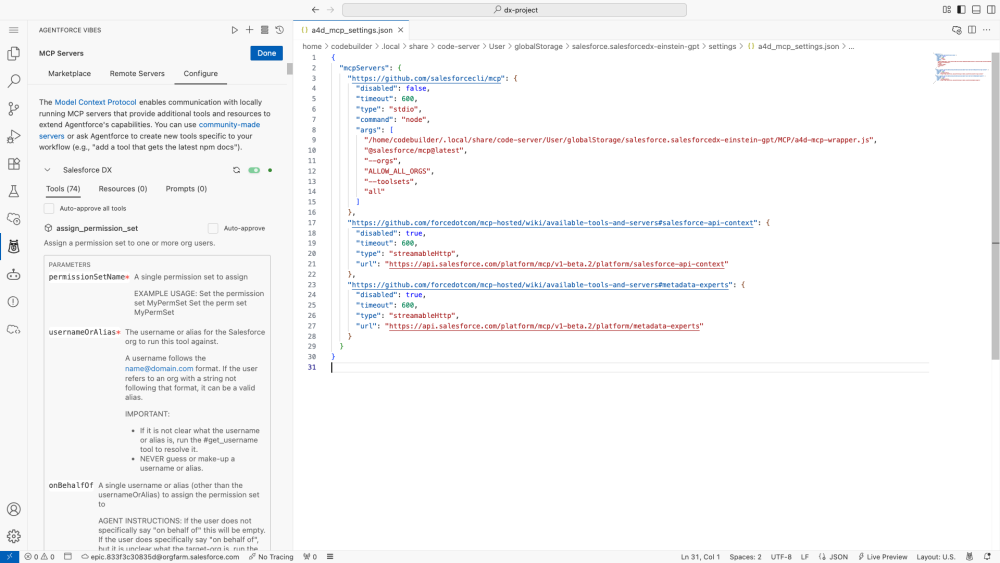Click the assign_permission_set tool cube icon
Viewport: 1000px width, 563px height.
tap(48, 228)
